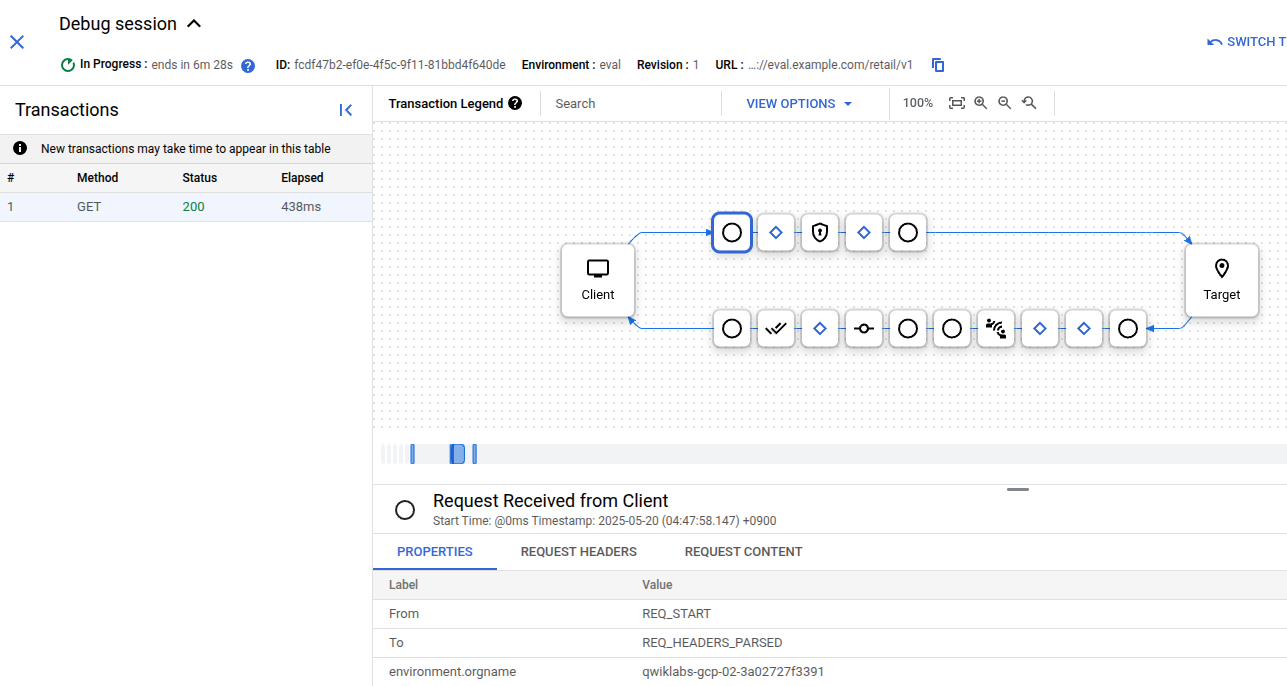This screenshot has width=1287, height=686.
Task: Select the response circle step nearest Target
Action: point(1128,328)
